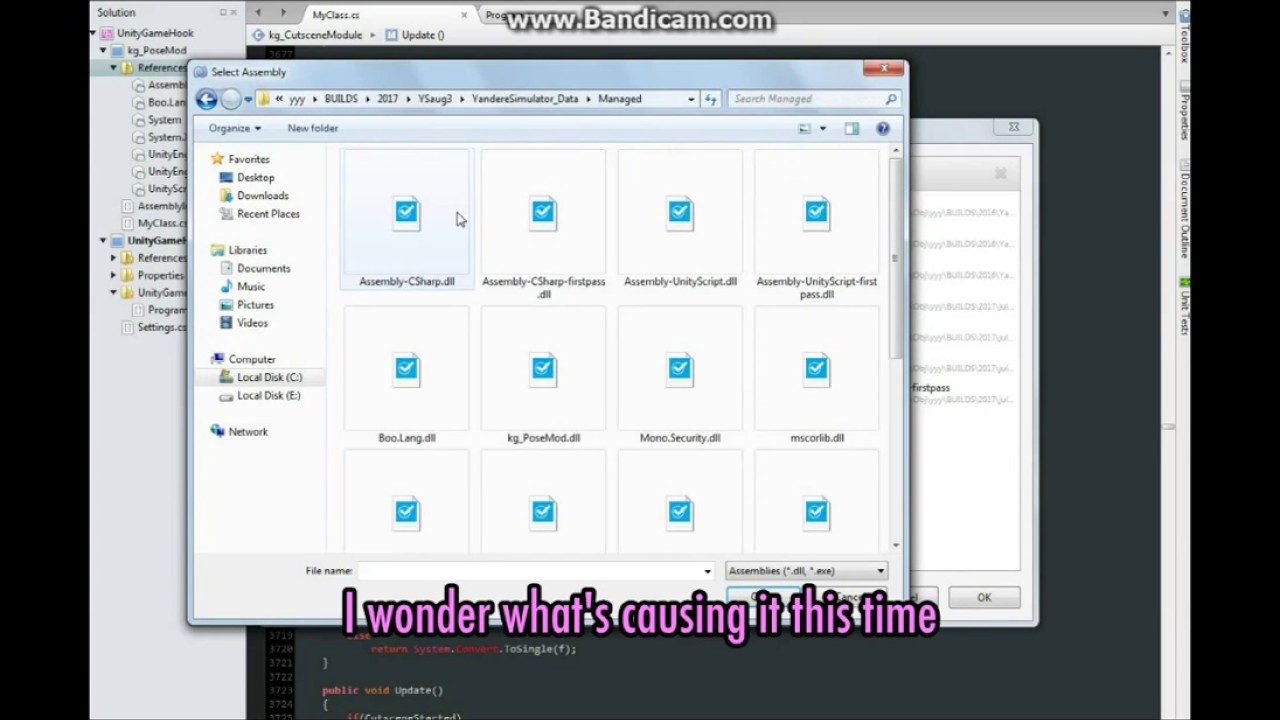Viewport: 1280px width, 720px height.
Task: Open recent locations arrow beside forward button
Action: coord(248,99)
